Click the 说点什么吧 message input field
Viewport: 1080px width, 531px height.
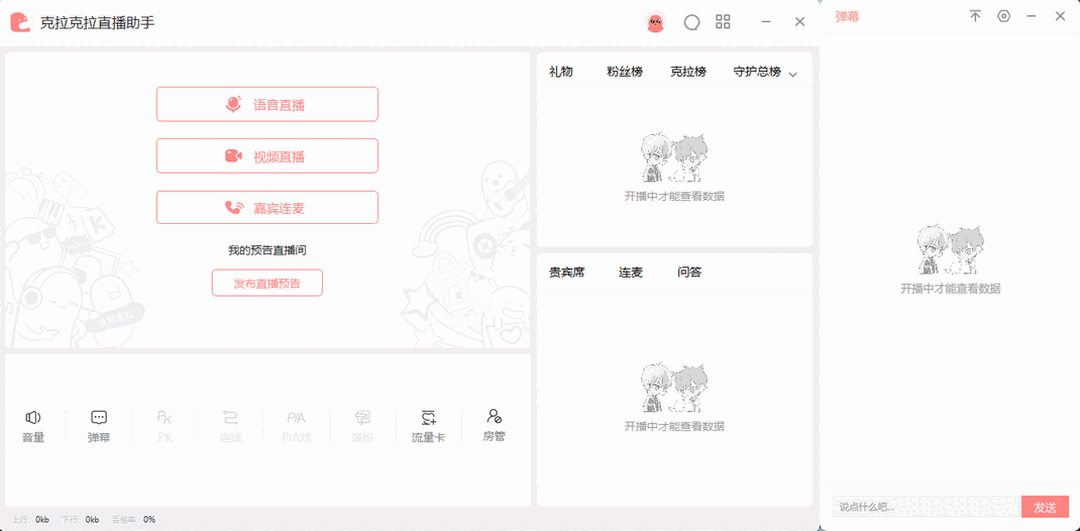click(926, 507)
